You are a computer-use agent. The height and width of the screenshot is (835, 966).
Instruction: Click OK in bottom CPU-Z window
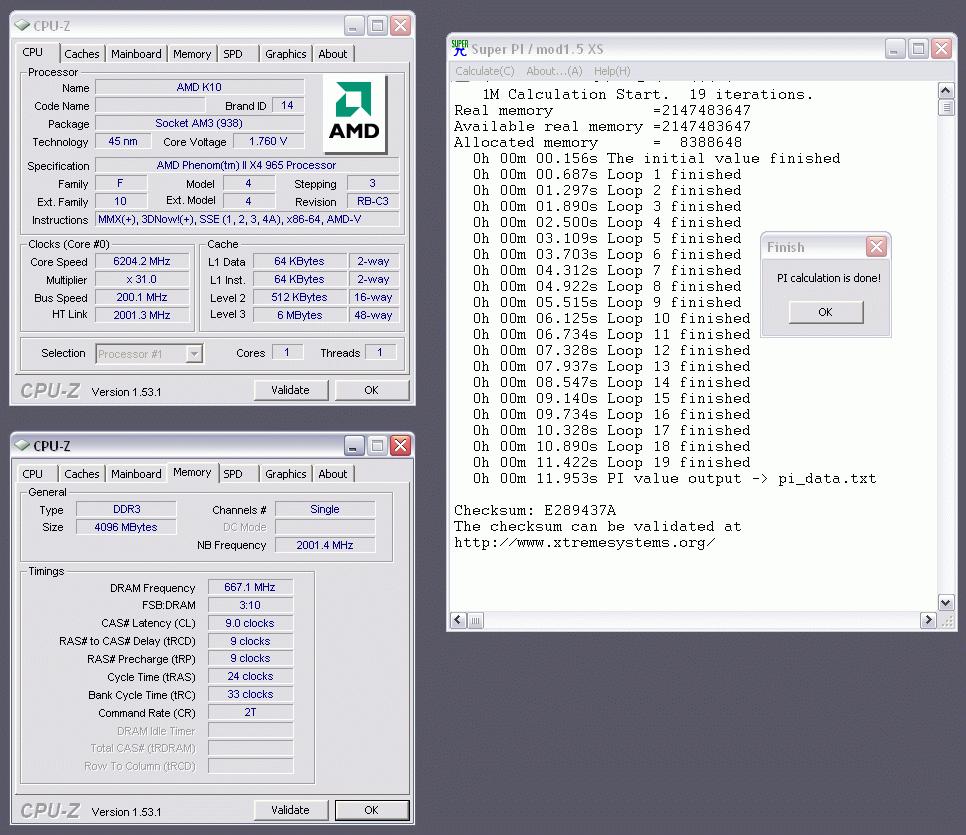click(x=371, y=810)
